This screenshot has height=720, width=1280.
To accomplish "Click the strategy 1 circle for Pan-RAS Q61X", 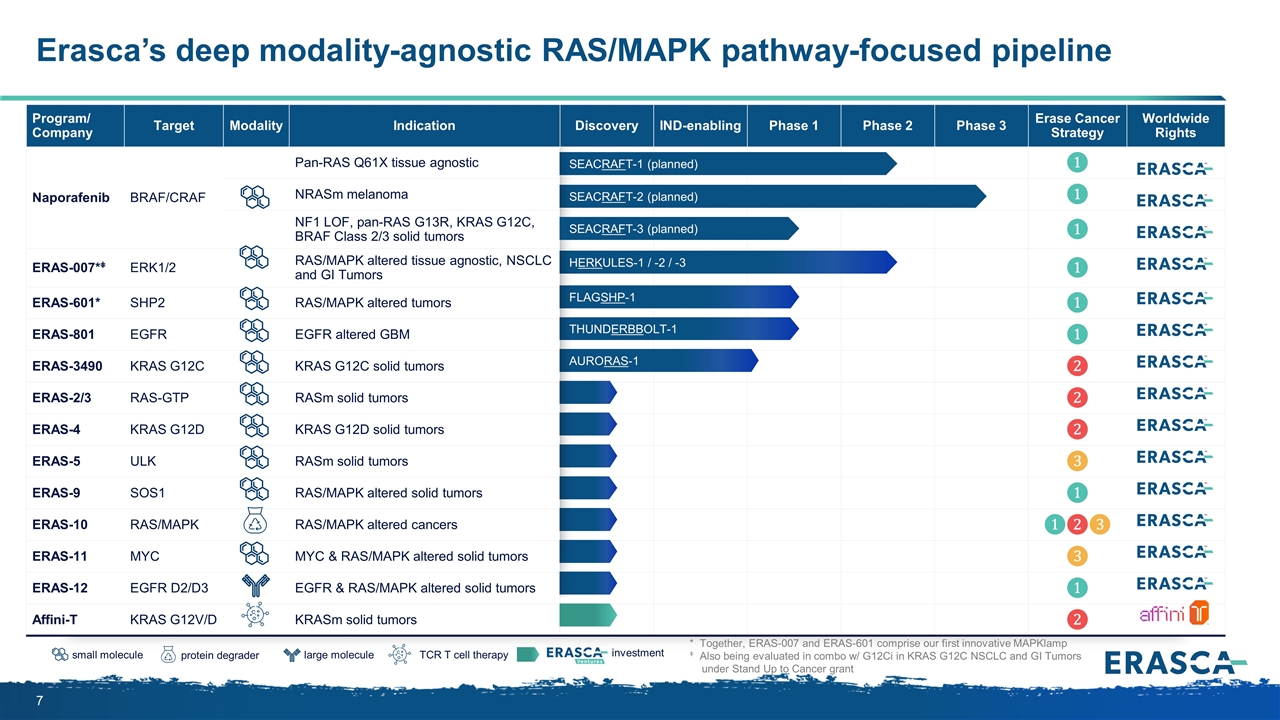I will pos(1076,162).
